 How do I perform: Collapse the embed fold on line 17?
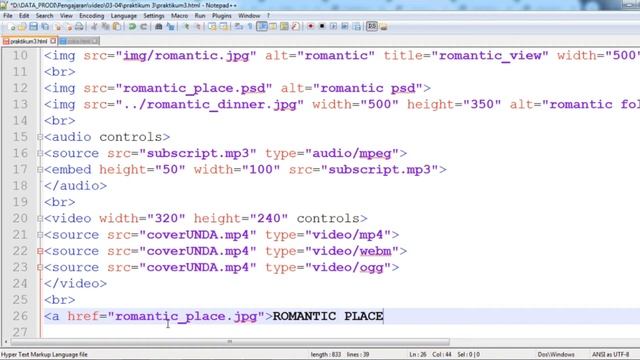click(40, 170)
